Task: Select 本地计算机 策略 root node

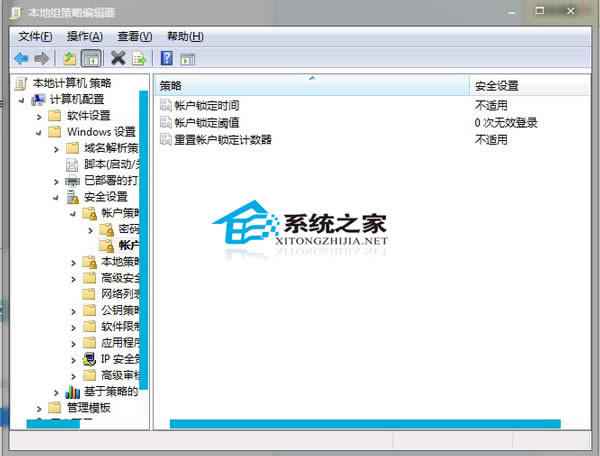Action: pos(72,83)
